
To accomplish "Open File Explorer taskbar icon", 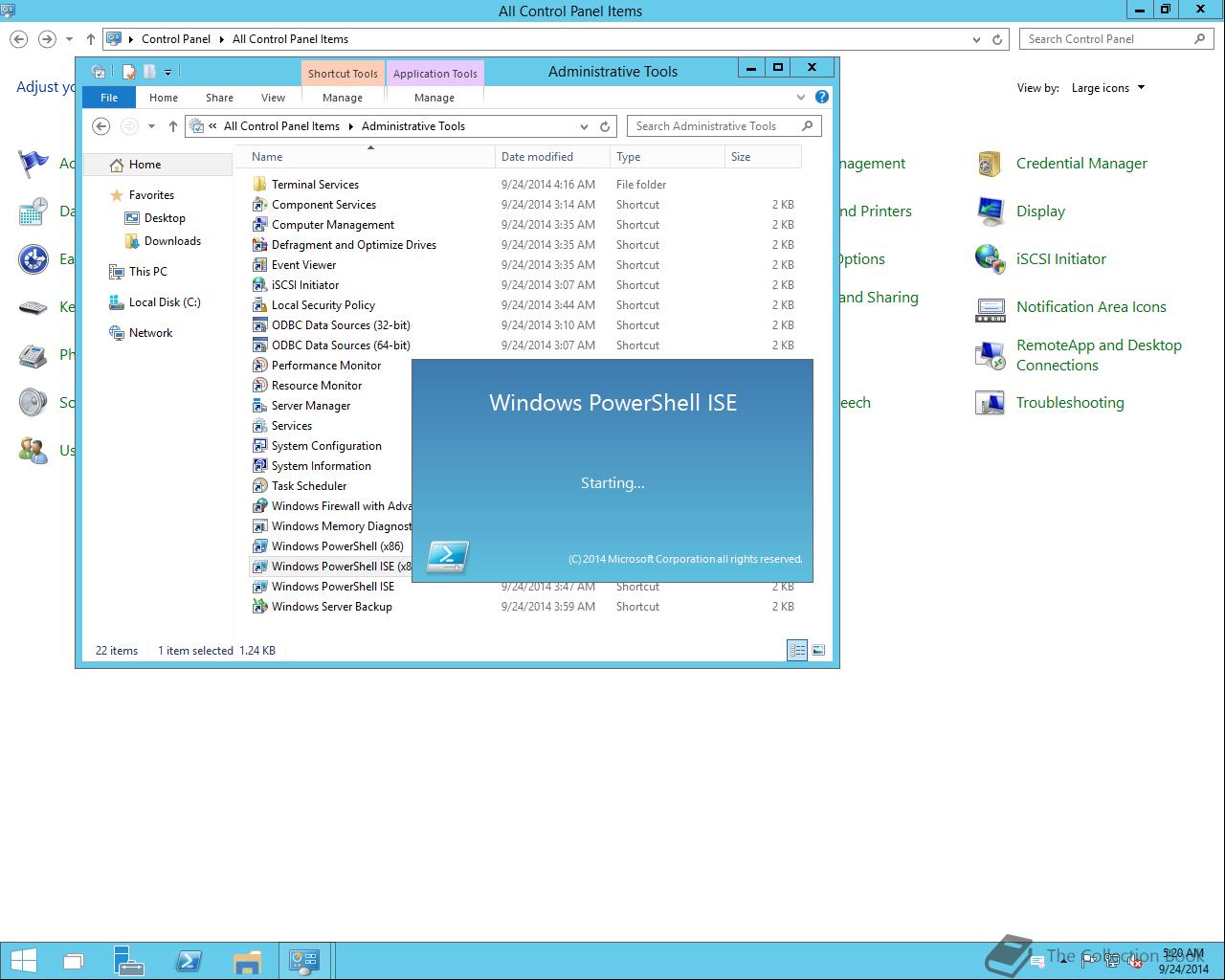I will [247, 961].
